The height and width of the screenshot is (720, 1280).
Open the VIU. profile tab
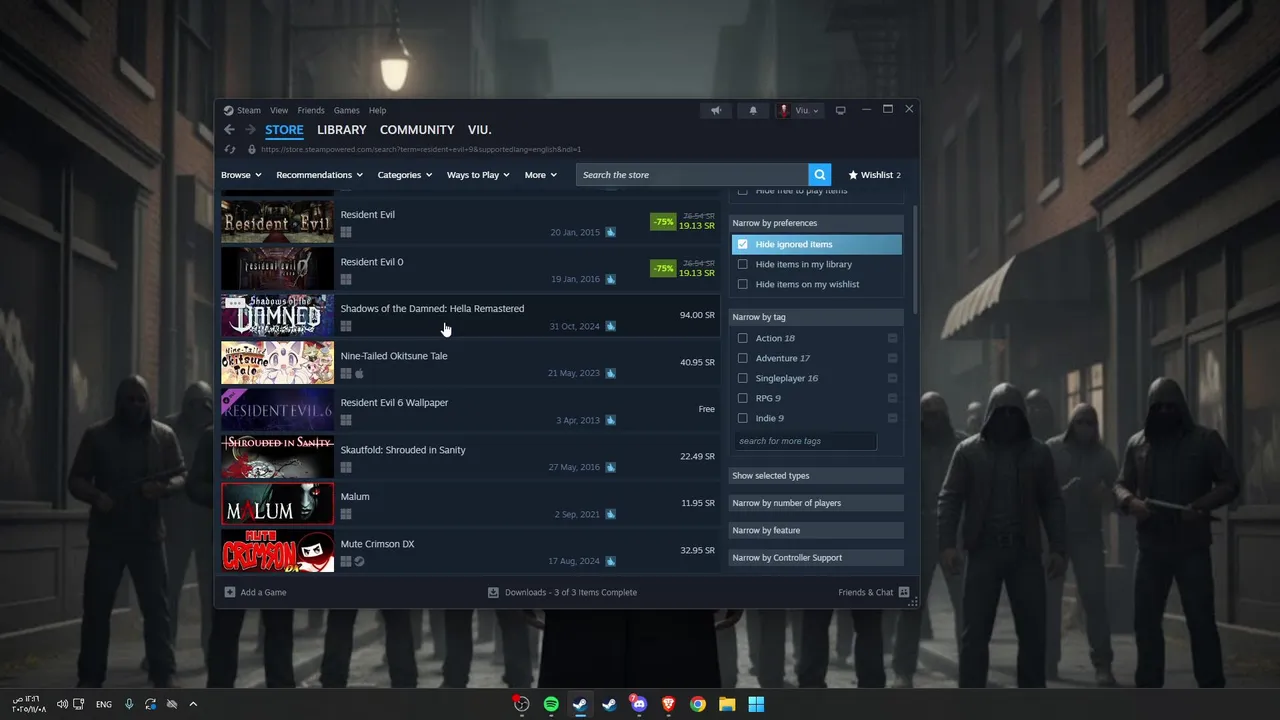(x=480, y=130)
